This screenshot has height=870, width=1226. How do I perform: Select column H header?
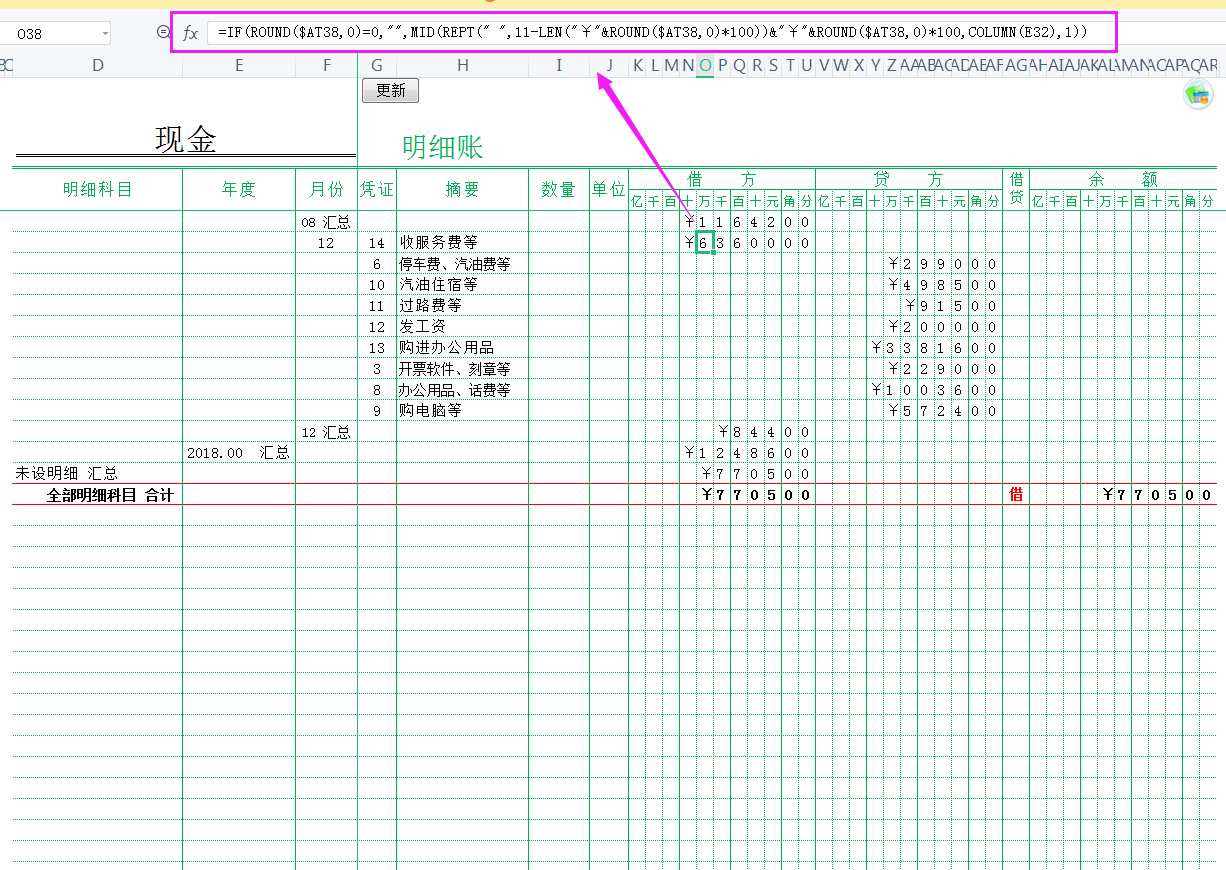[463, 66]
